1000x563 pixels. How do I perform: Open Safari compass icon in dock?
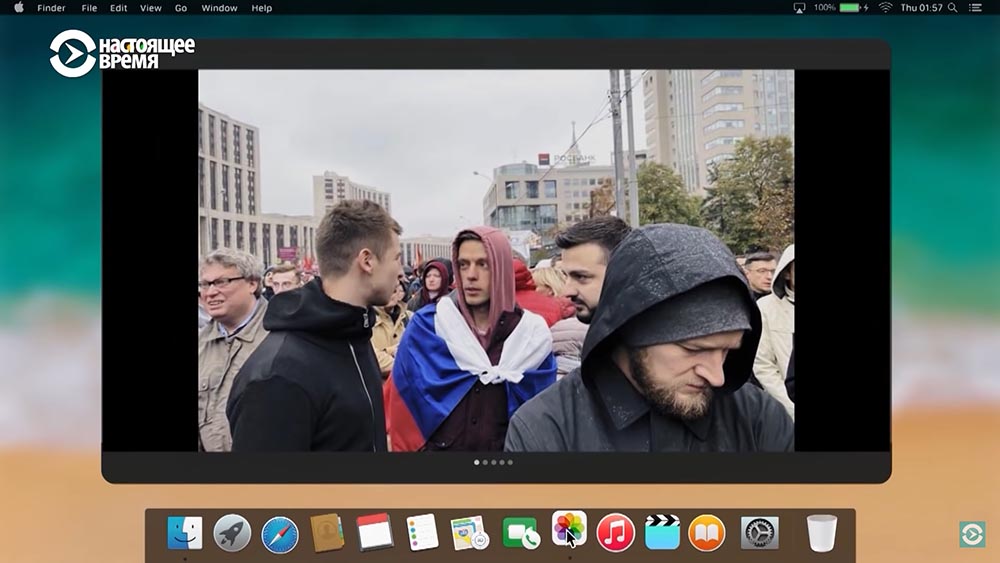pyautogui.click(x=280, y=534)
